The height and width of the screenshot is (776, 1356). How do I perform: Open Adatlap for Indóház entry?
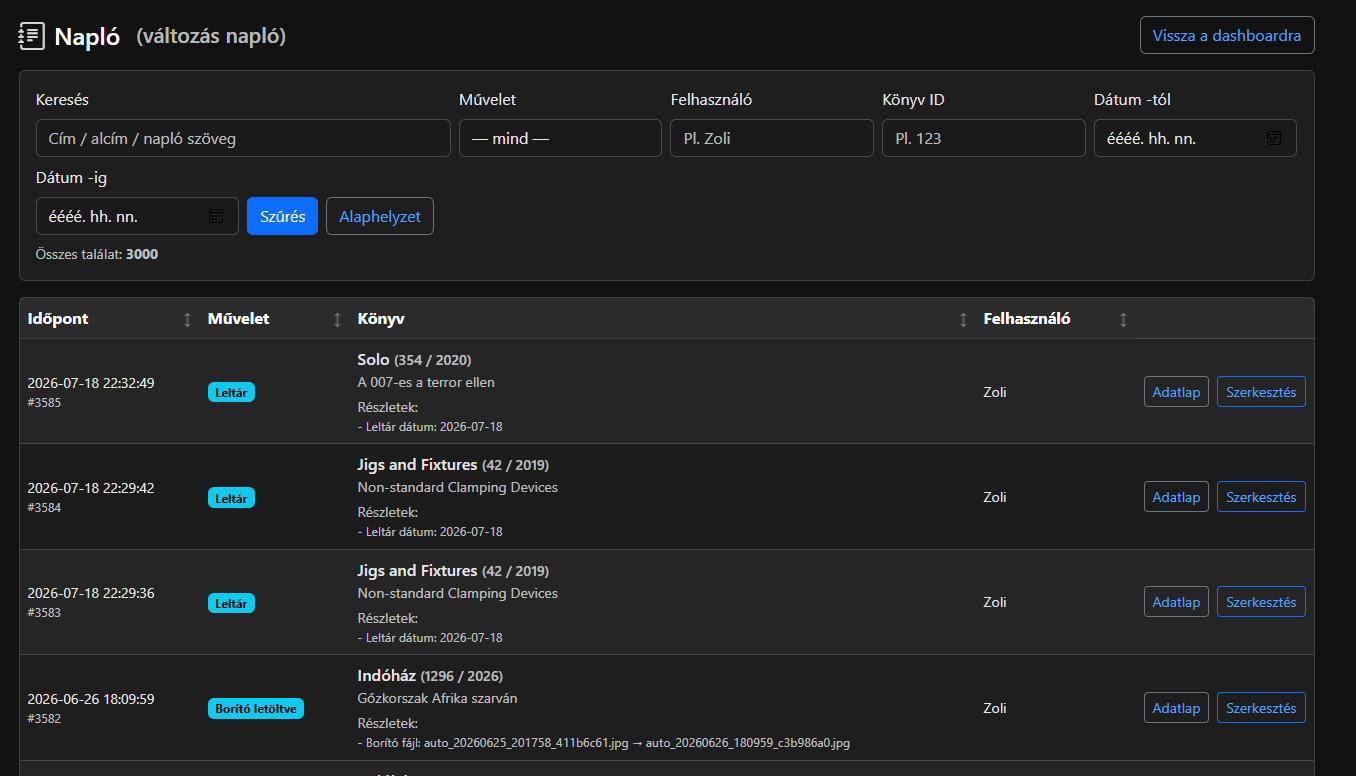pos(1176,708)
